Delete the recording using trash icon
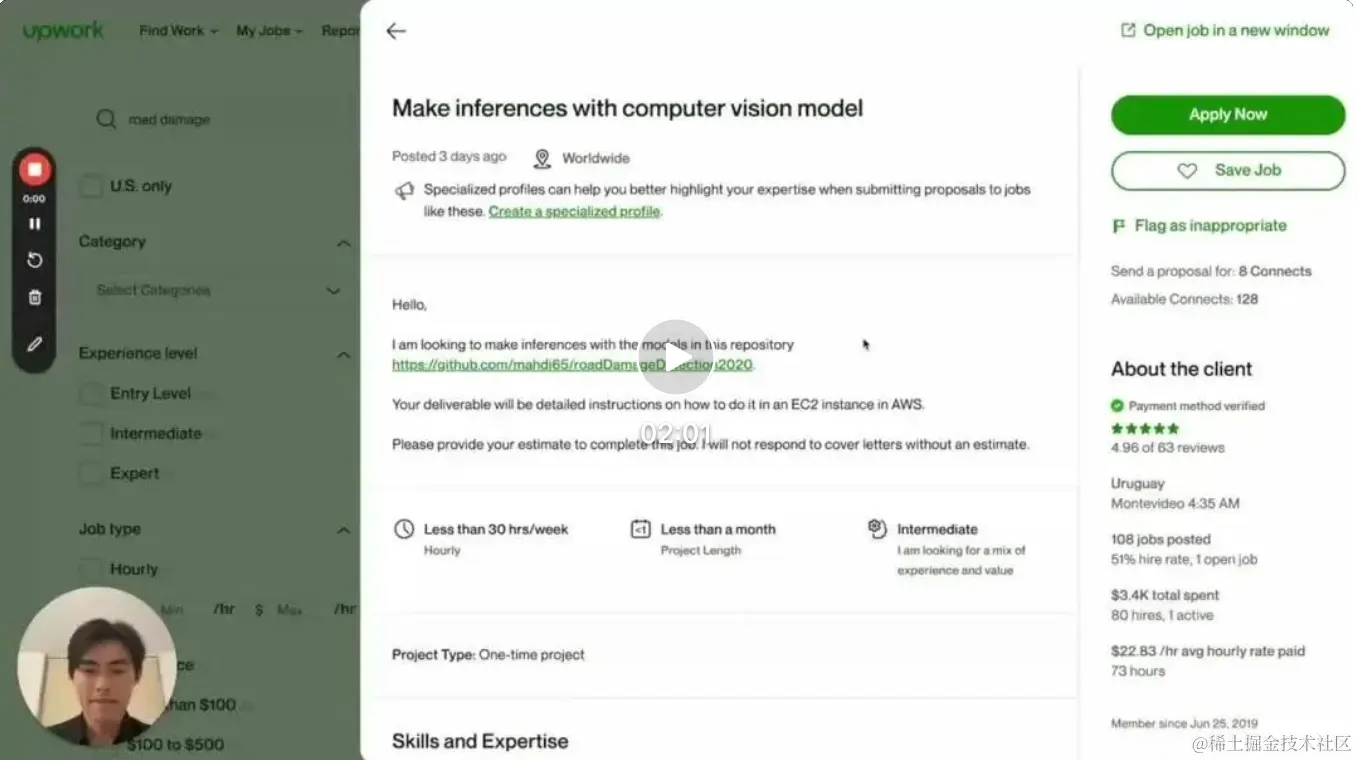The width and height of the screenshot is (1358, 760). [35, 297]
